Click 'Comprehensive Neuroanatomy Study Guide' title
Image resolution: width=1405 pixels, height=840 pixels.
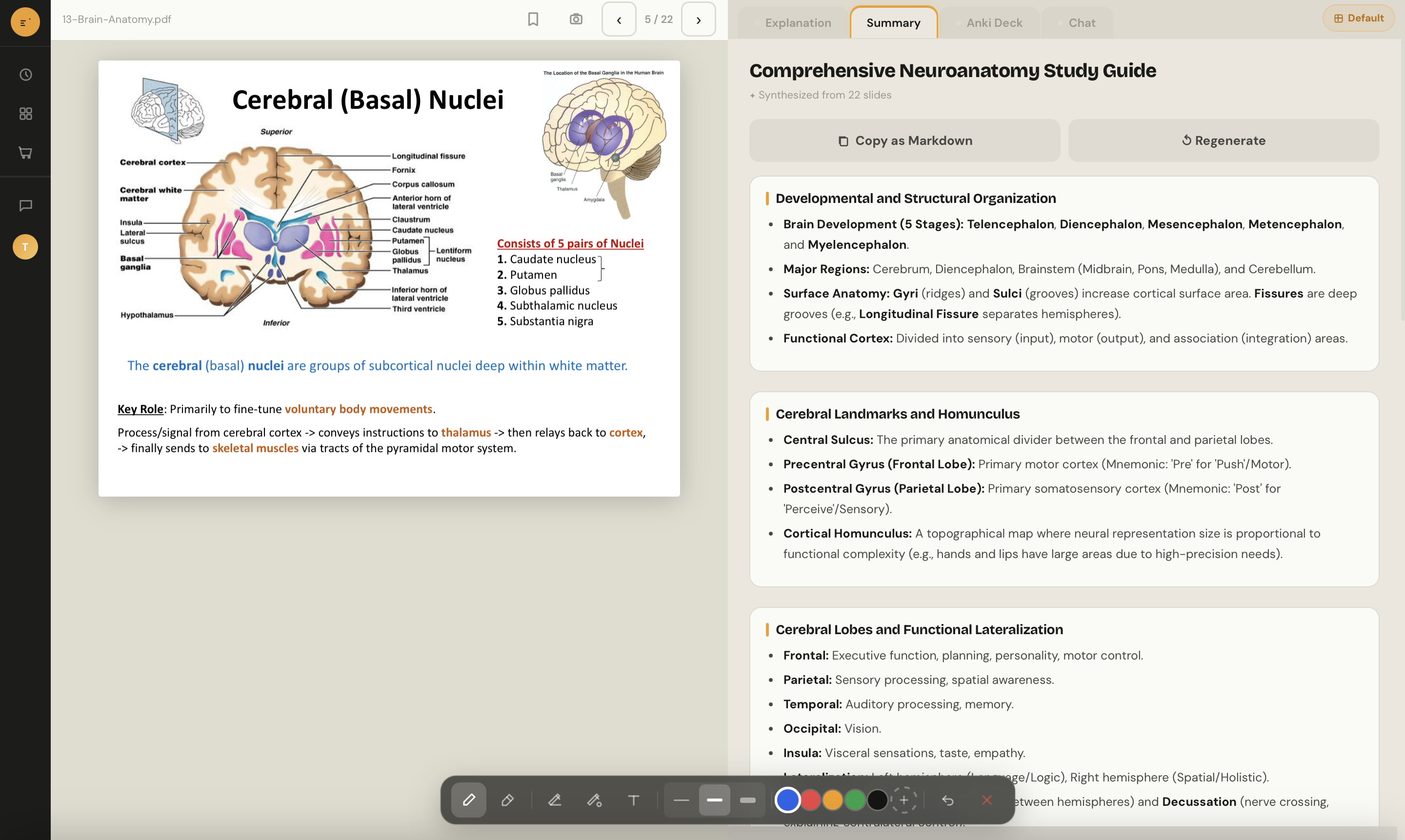coord(952,71)
